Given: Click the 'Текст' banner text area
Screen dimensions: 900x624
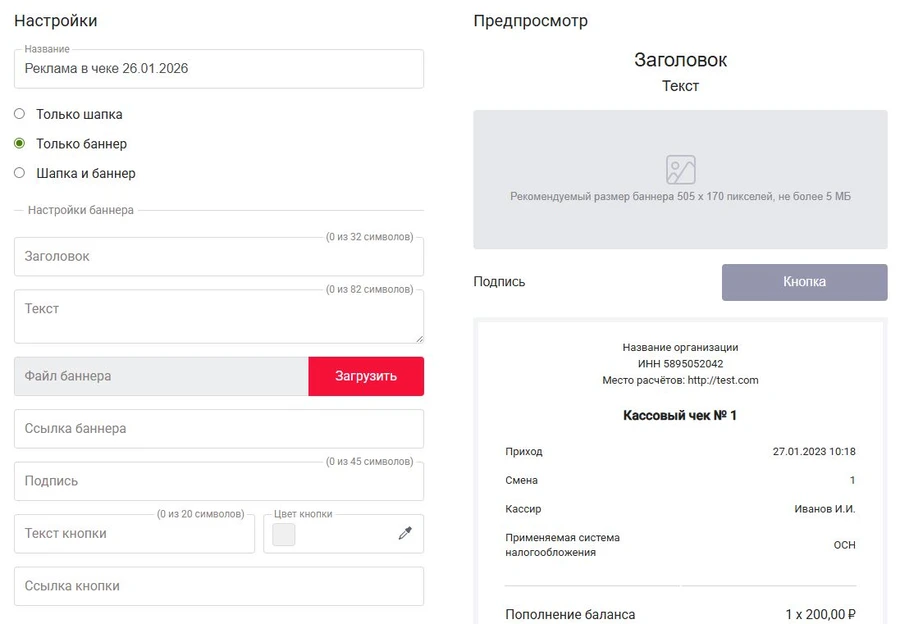Looking at the screenshot, I should pyautogui.click(x=218, y=316).
